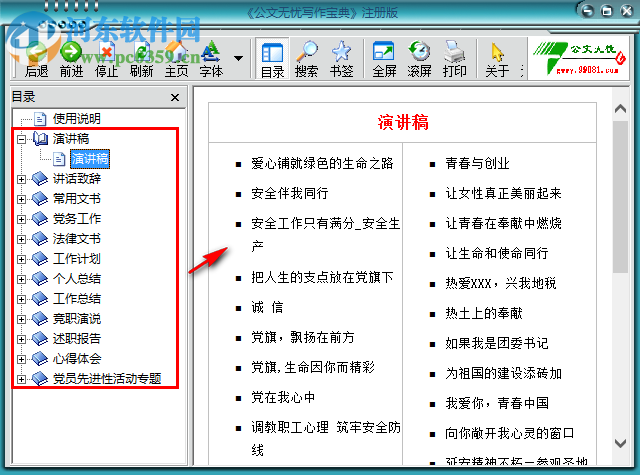Open the 书签 bookmark tool

pos(341,60)
